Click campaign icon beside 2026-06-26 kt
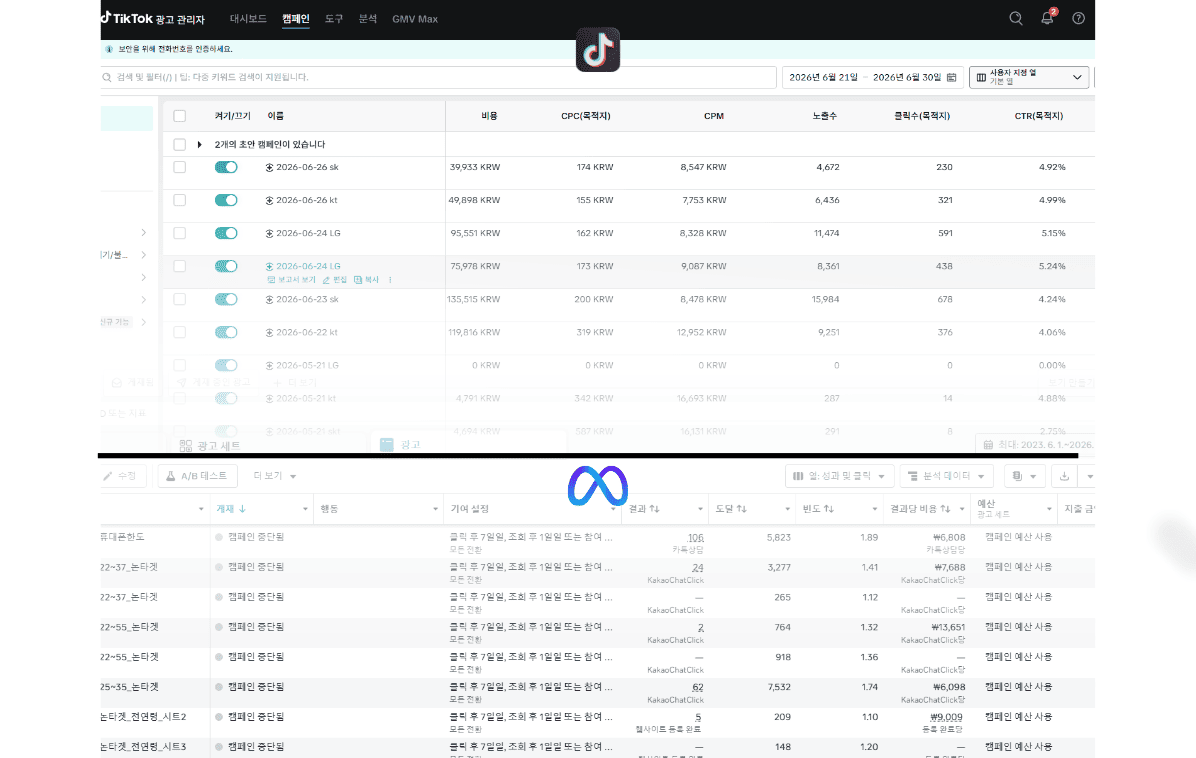Screen dimensions: 1196x758 click(269, 201)
